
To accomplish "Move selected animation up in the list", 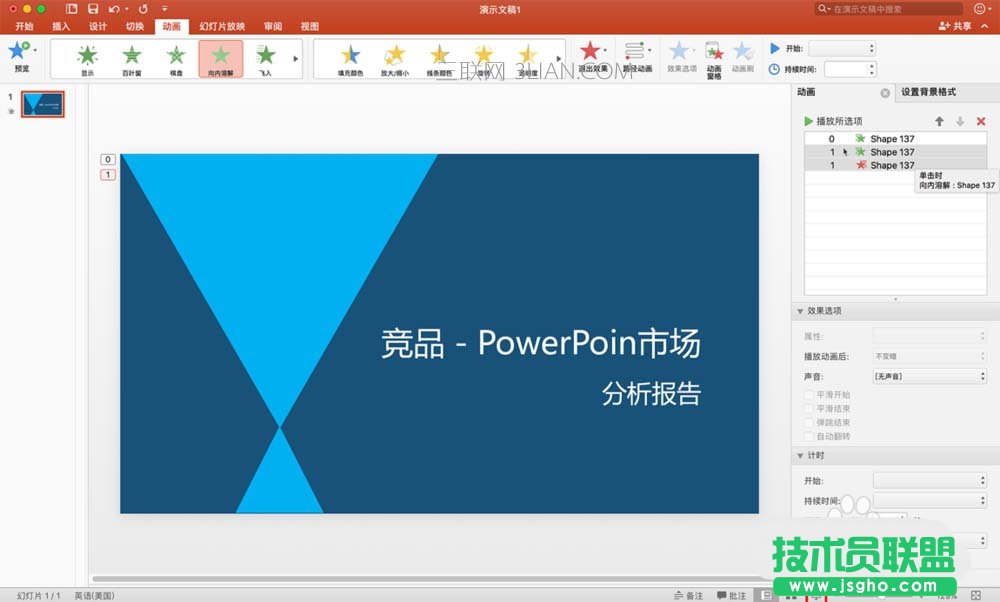I will pos(939,121).
